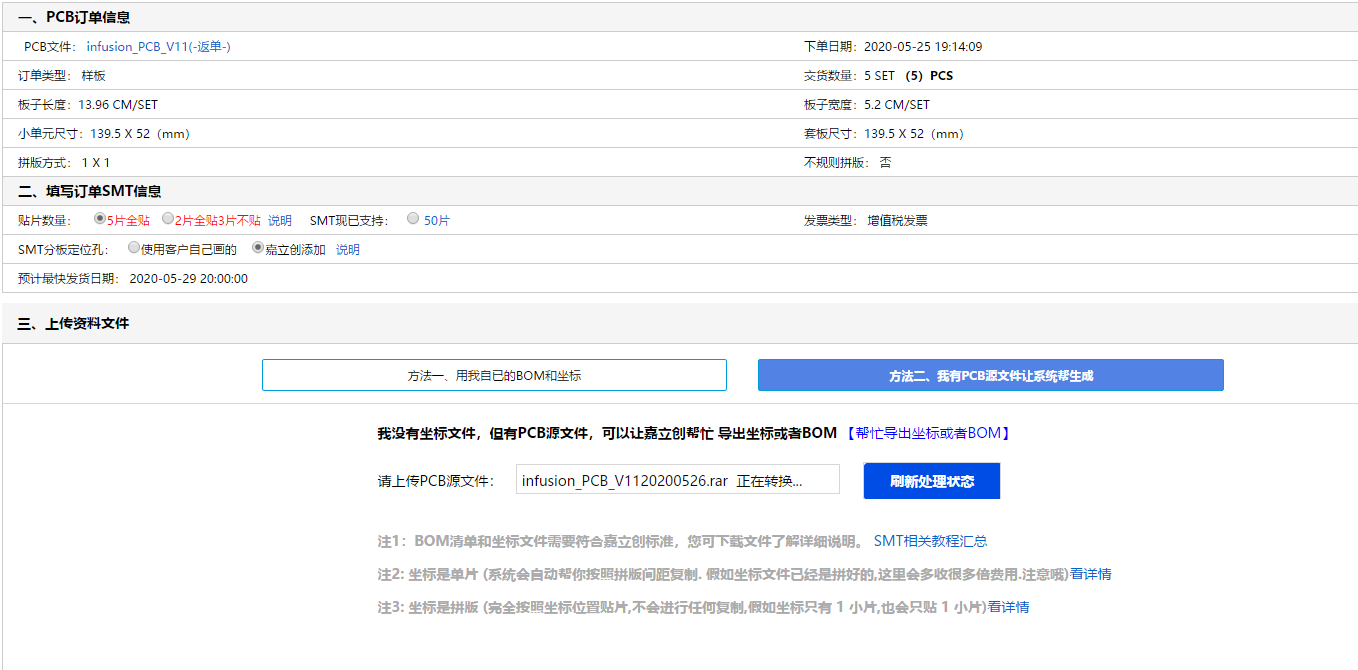Open the SMT相关教程汇总 link
The height and width of the screenshot is (670, 1358).
pos(930,541)
